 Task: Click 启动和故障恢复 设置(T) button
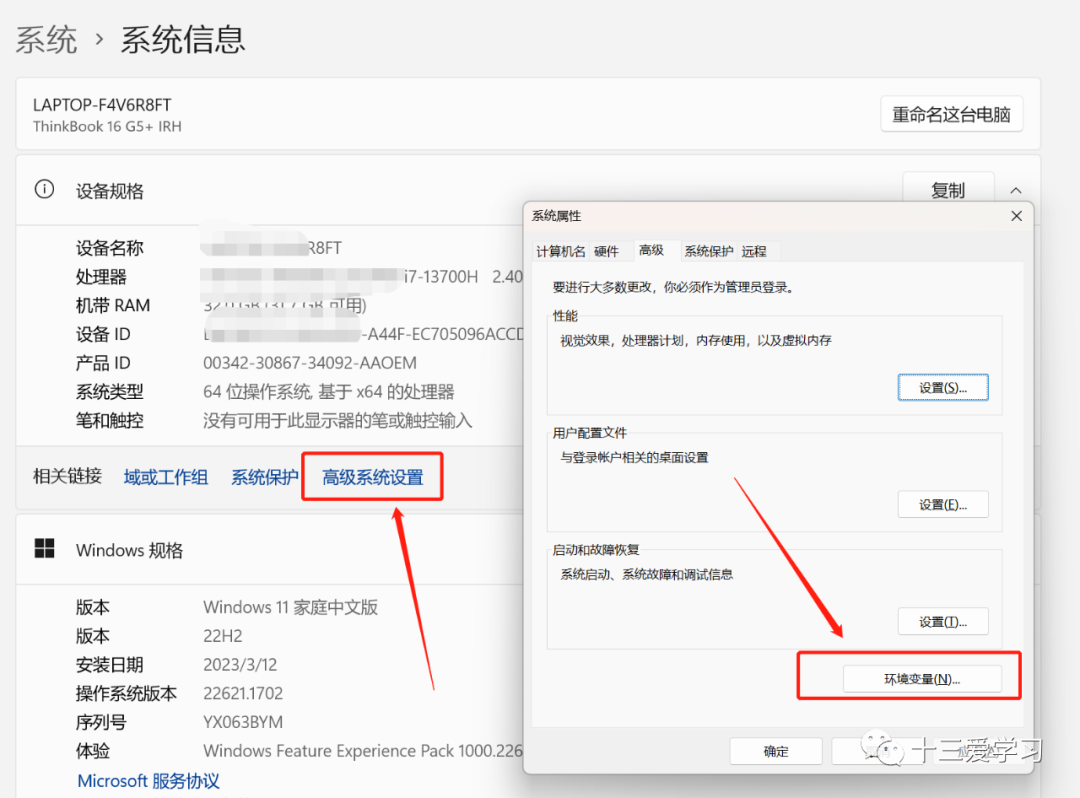coord(943,621)
